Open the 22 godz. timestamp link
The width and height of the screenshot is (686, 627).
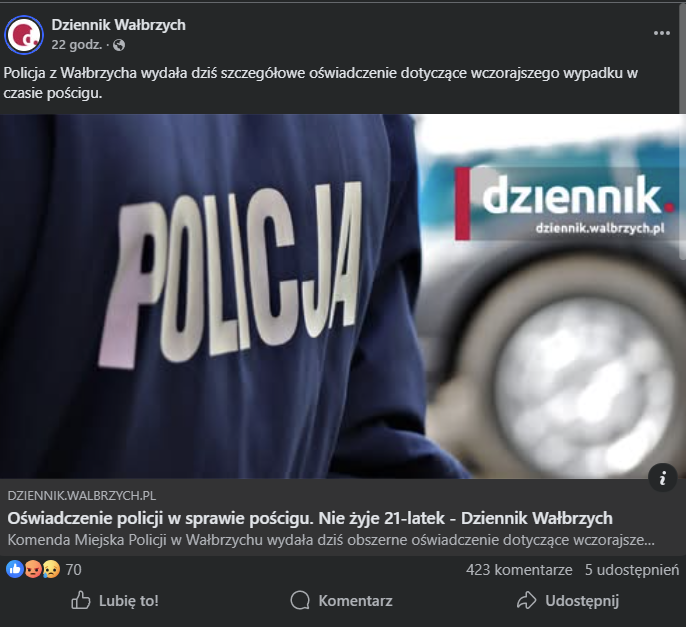coord(77,45)
